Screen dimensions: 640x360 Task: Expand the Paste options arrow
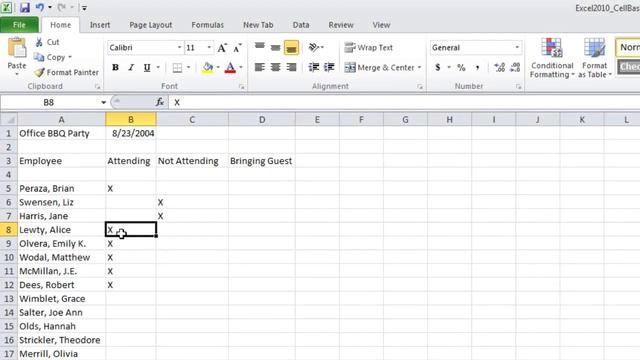pyautogui.click(x=17, y=74)
